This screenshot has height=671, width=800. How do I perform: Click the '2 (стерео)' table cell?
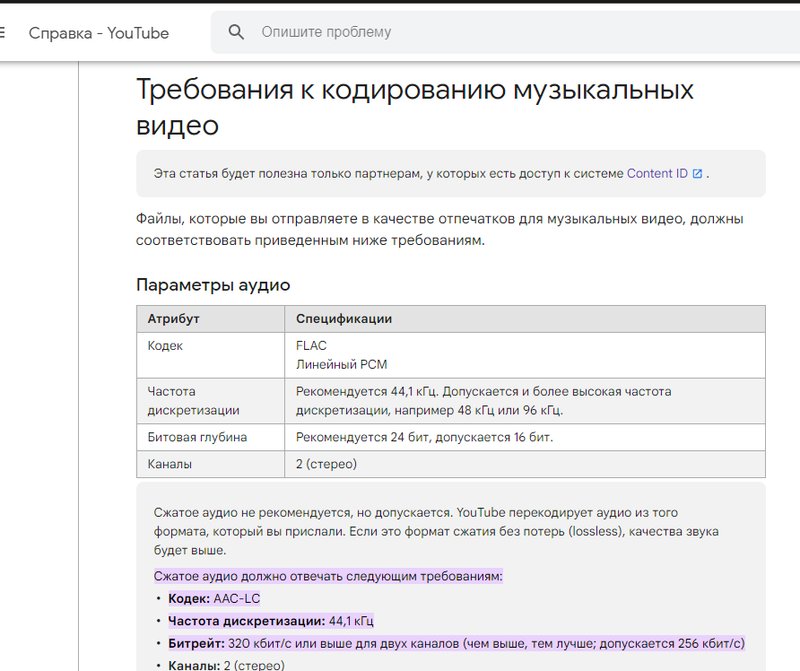(x=525, y=464)
